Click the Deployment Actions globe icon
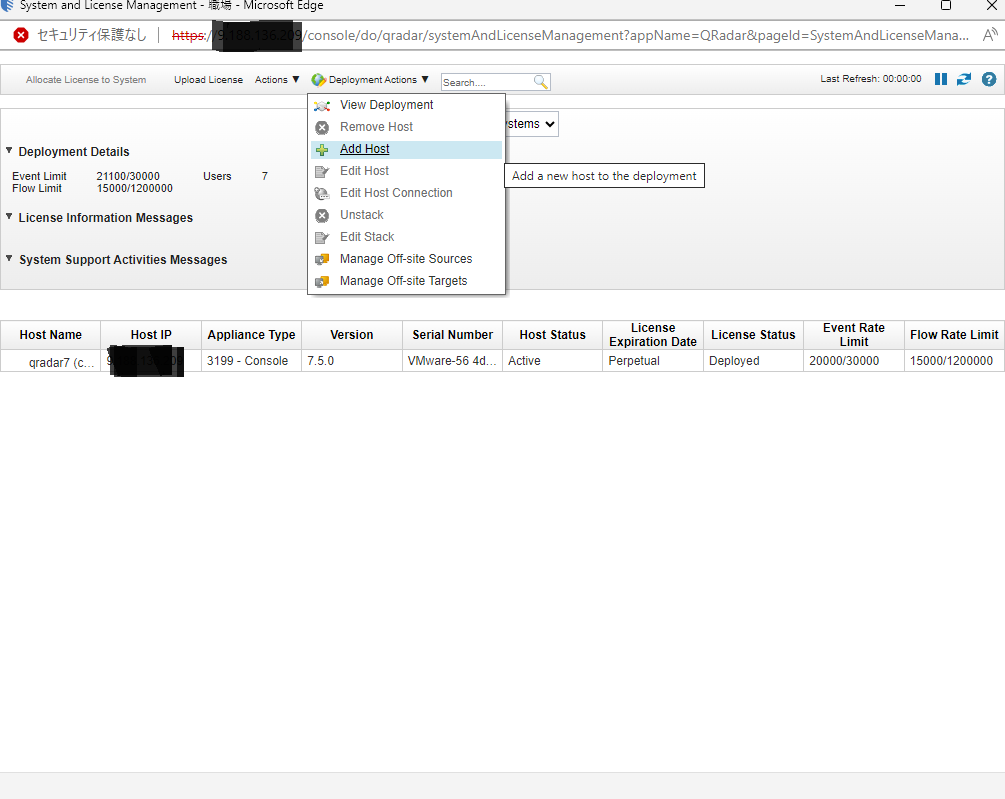The width and height of the screenshot is (1005, 799). point(319,80)
